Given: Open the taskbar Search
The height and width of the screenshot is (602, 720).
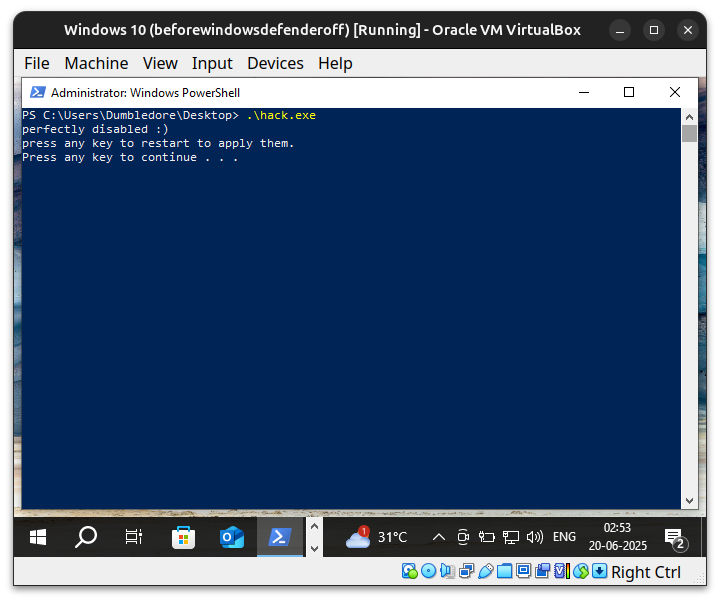Looking at the screenshot, I should (86, 537).
